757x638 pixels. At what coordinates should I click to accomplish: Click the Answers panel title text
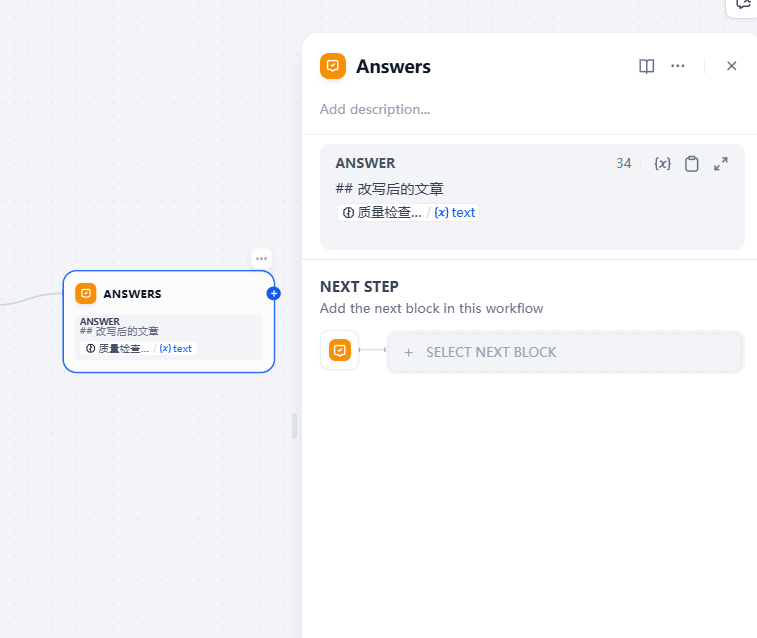click(x=393, y=67)
